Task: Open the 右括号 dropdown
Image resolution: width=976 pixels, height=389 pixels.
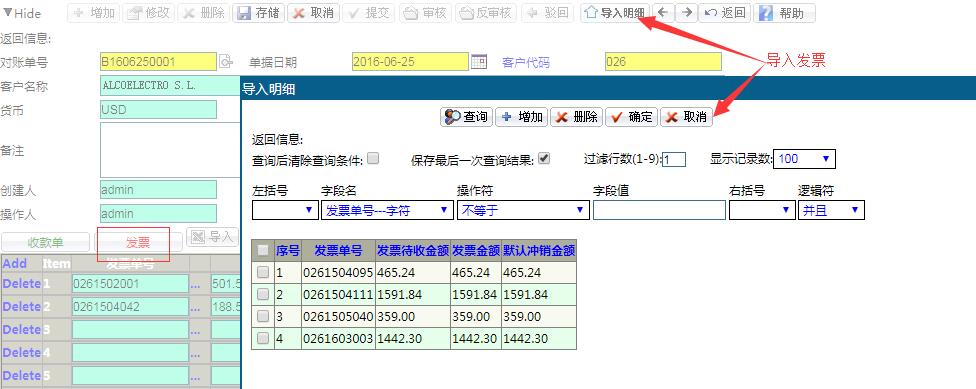Action: [x=762, y=210]
